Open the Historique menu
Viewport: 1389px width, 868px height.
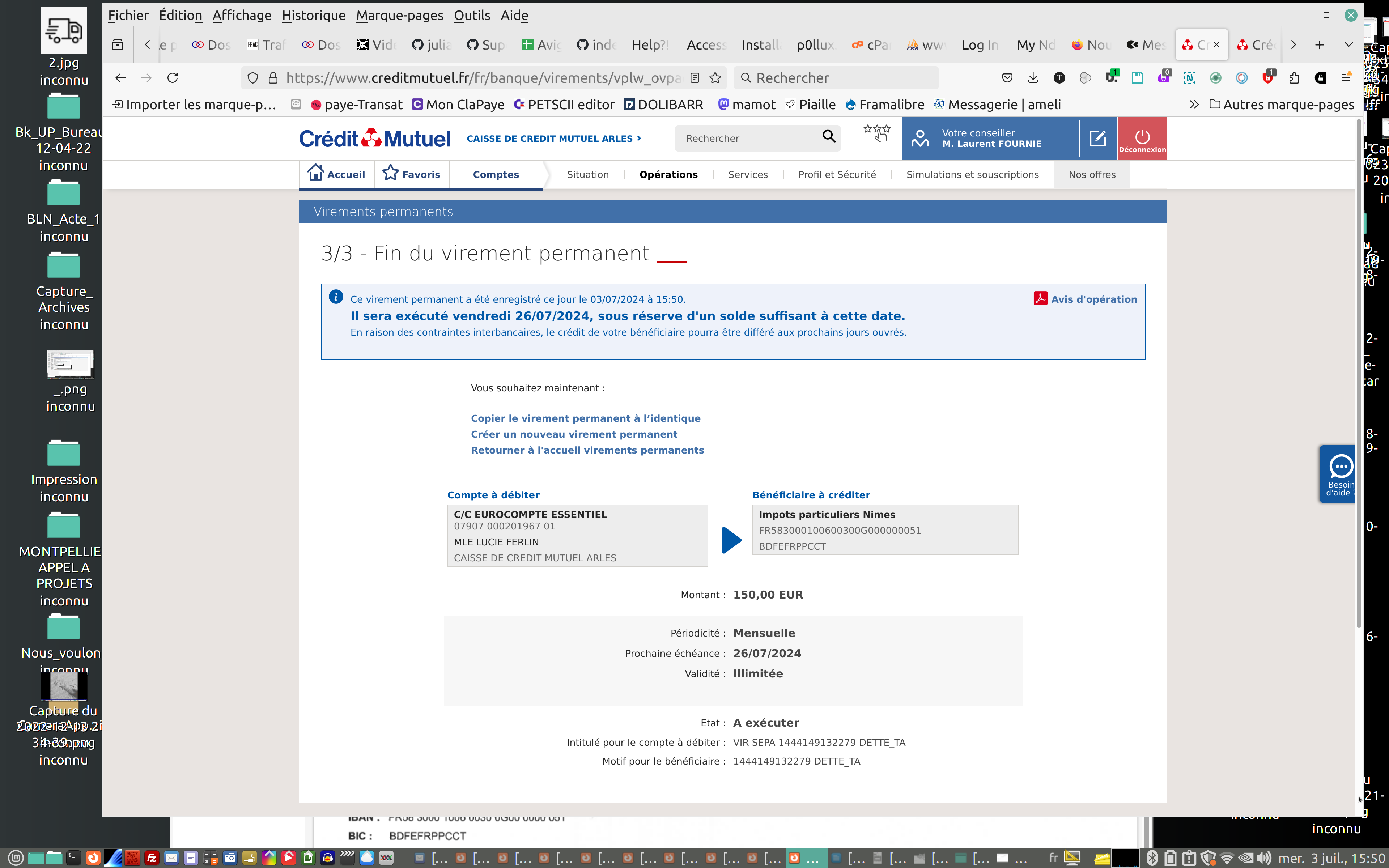[313, 16]
